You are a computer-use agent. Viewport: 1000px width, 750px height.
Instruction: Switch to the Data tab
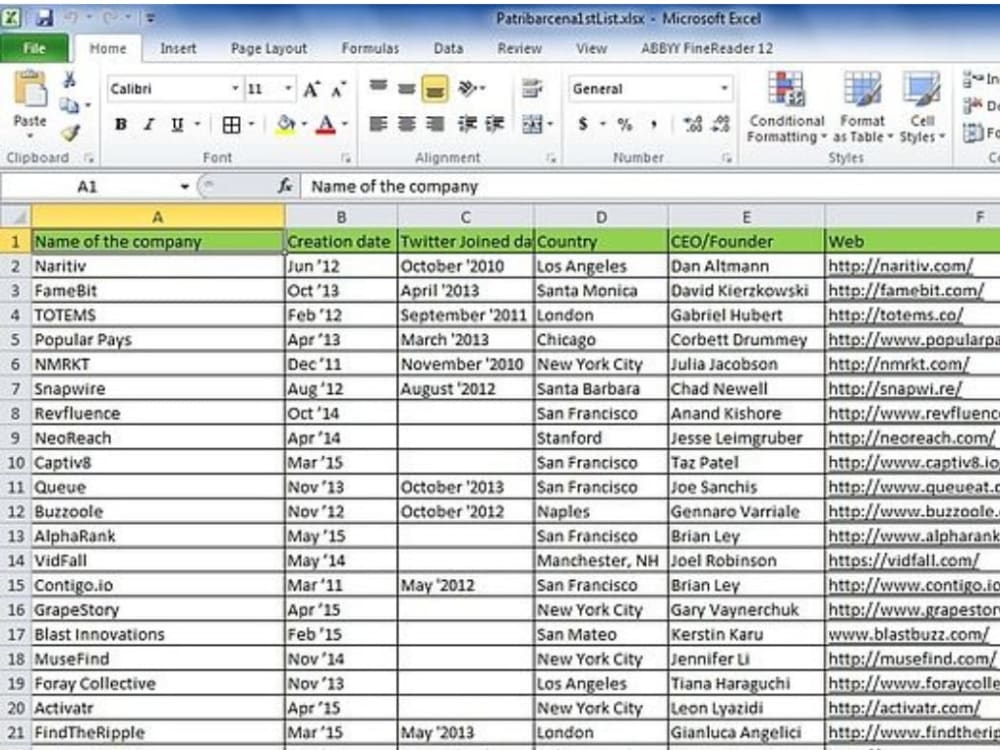[448, 48]
